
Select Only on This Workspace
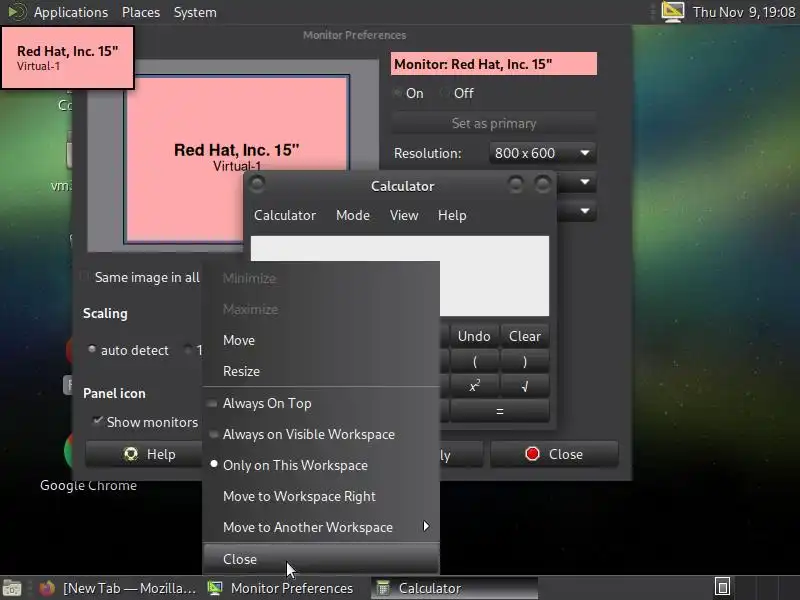(321, 465)
